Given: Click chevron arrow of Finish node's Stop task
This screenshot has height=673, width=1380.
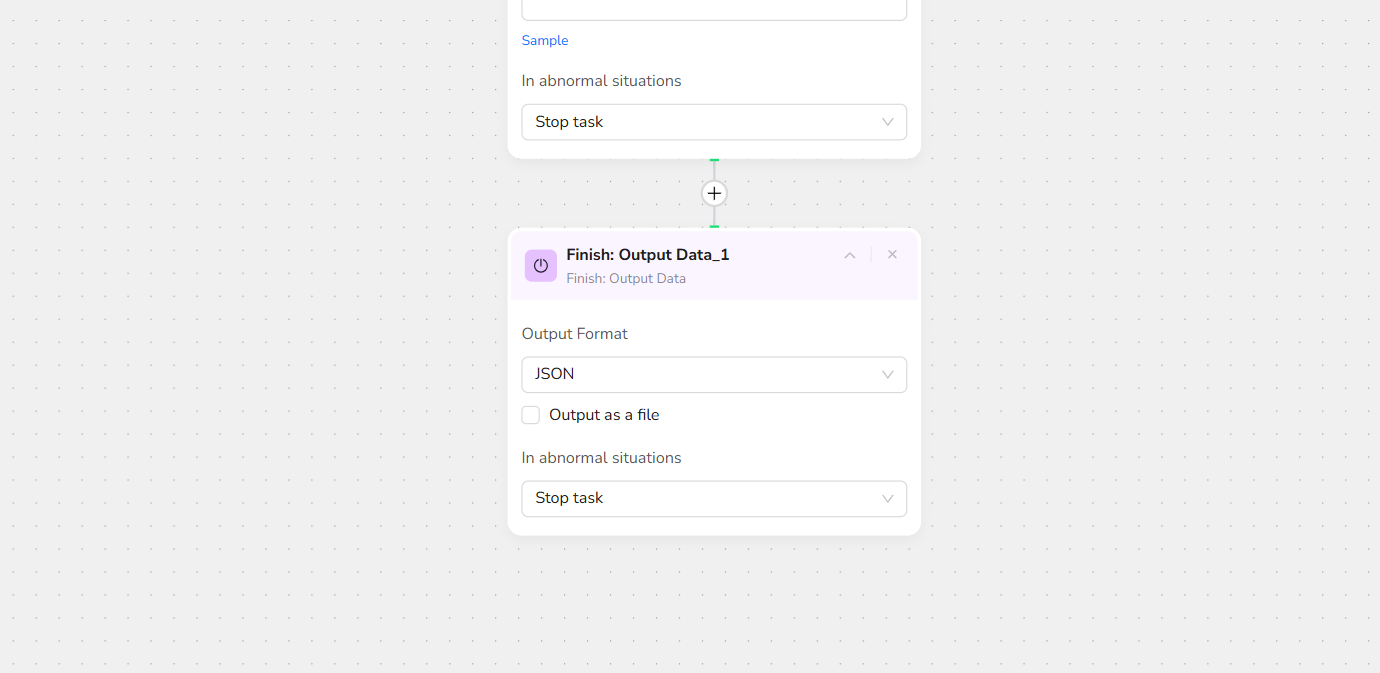Looking at the screenshot, I should [x=887, y=499].
